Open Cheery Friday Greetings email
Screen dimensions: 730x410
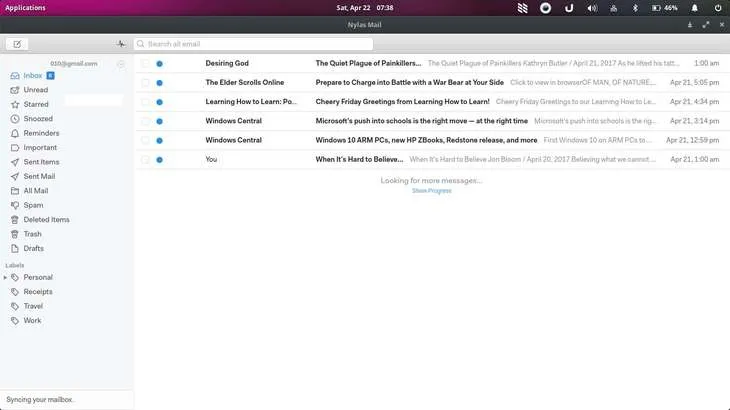tap(432, 101)
